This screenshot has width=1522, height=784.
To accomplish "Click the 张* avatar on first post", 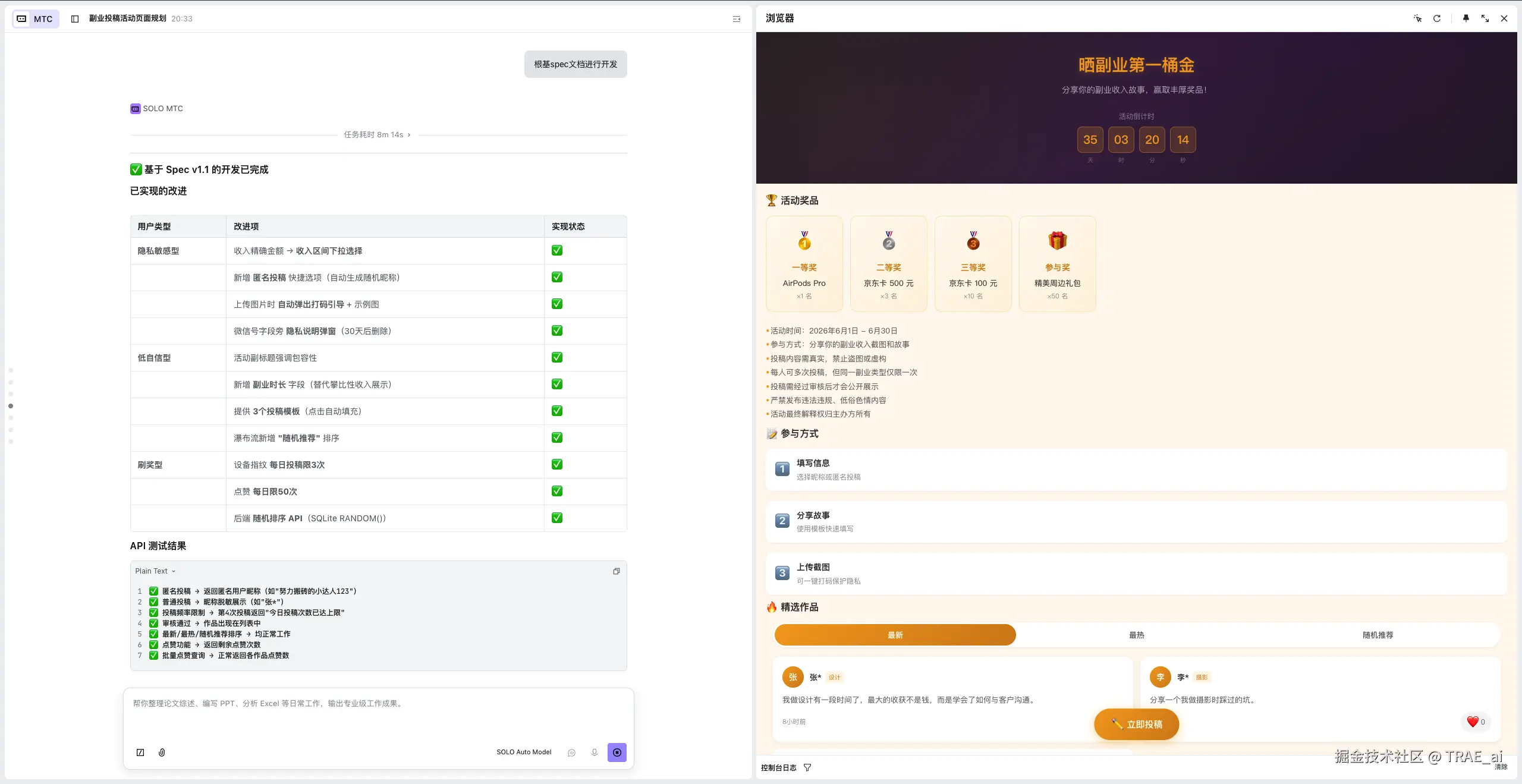I will pyautogui.click(x=793, y=677).
